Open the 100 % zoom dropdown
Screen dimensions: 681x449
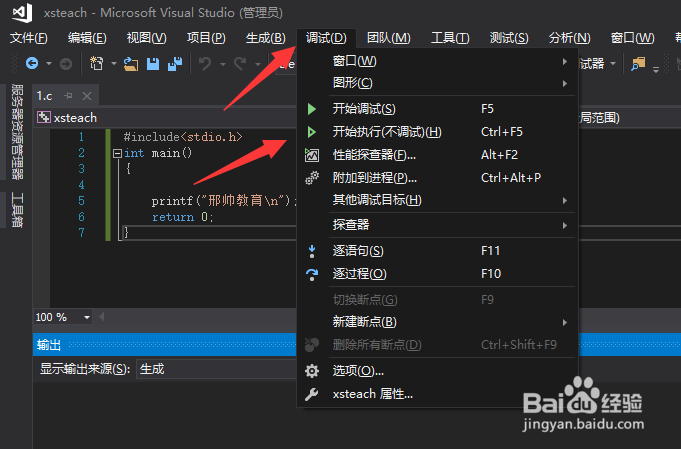click(87, 317)
